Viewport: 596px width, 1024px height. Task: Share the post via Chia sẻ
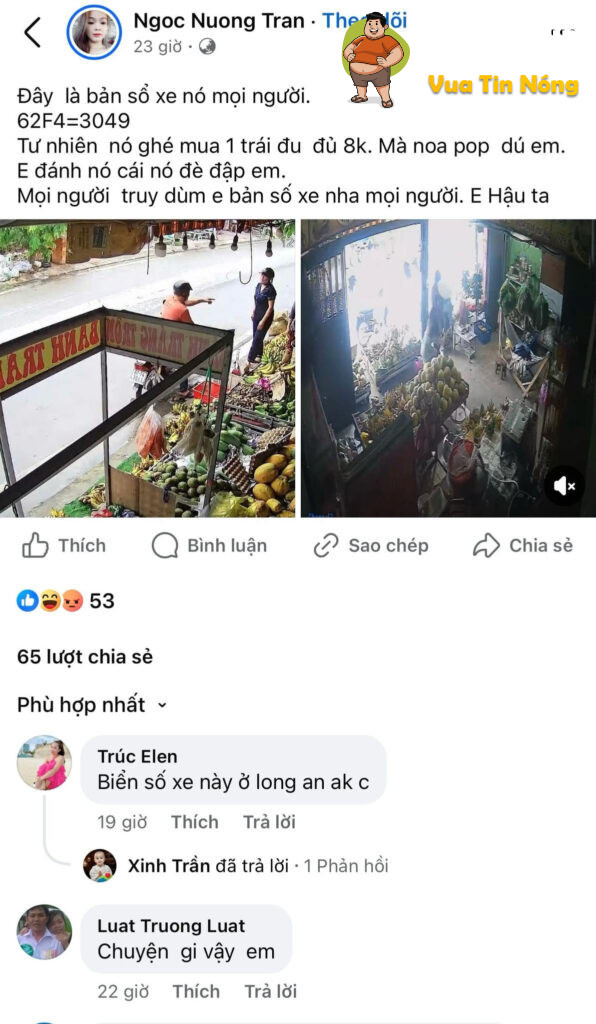523,546
